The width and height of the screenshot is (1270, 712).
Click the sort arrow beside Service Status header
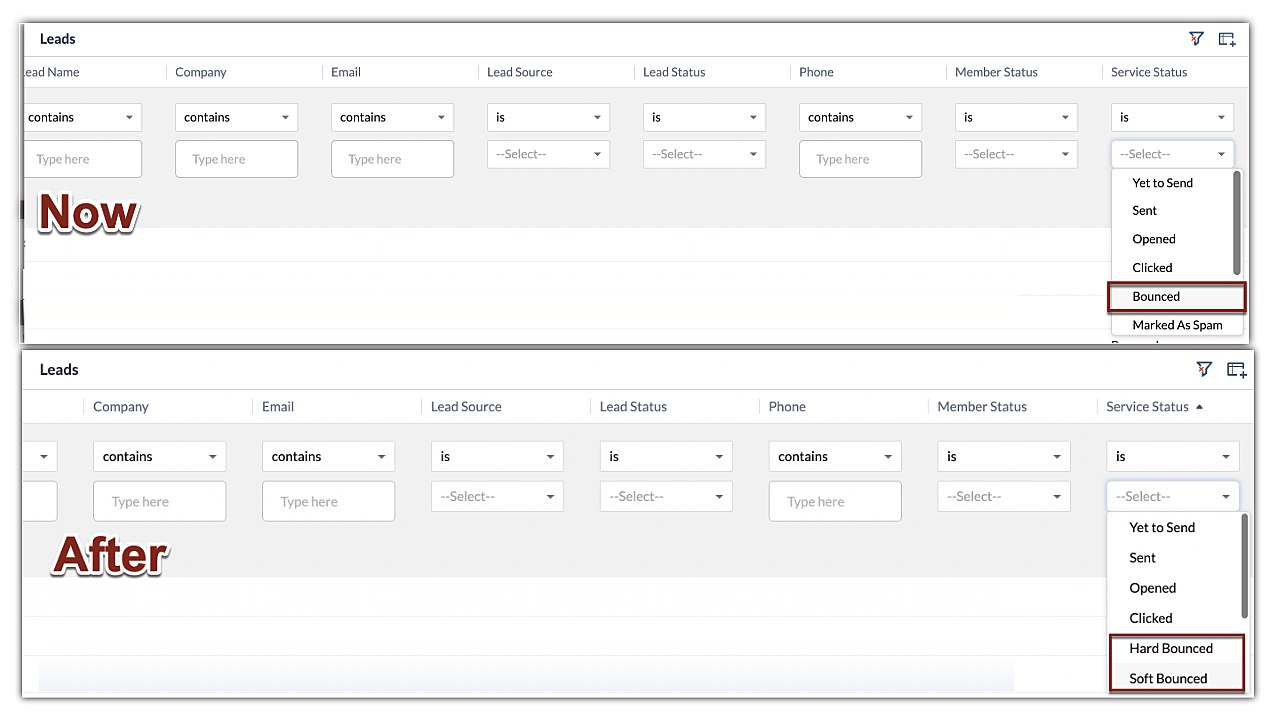click(1199, 407)
